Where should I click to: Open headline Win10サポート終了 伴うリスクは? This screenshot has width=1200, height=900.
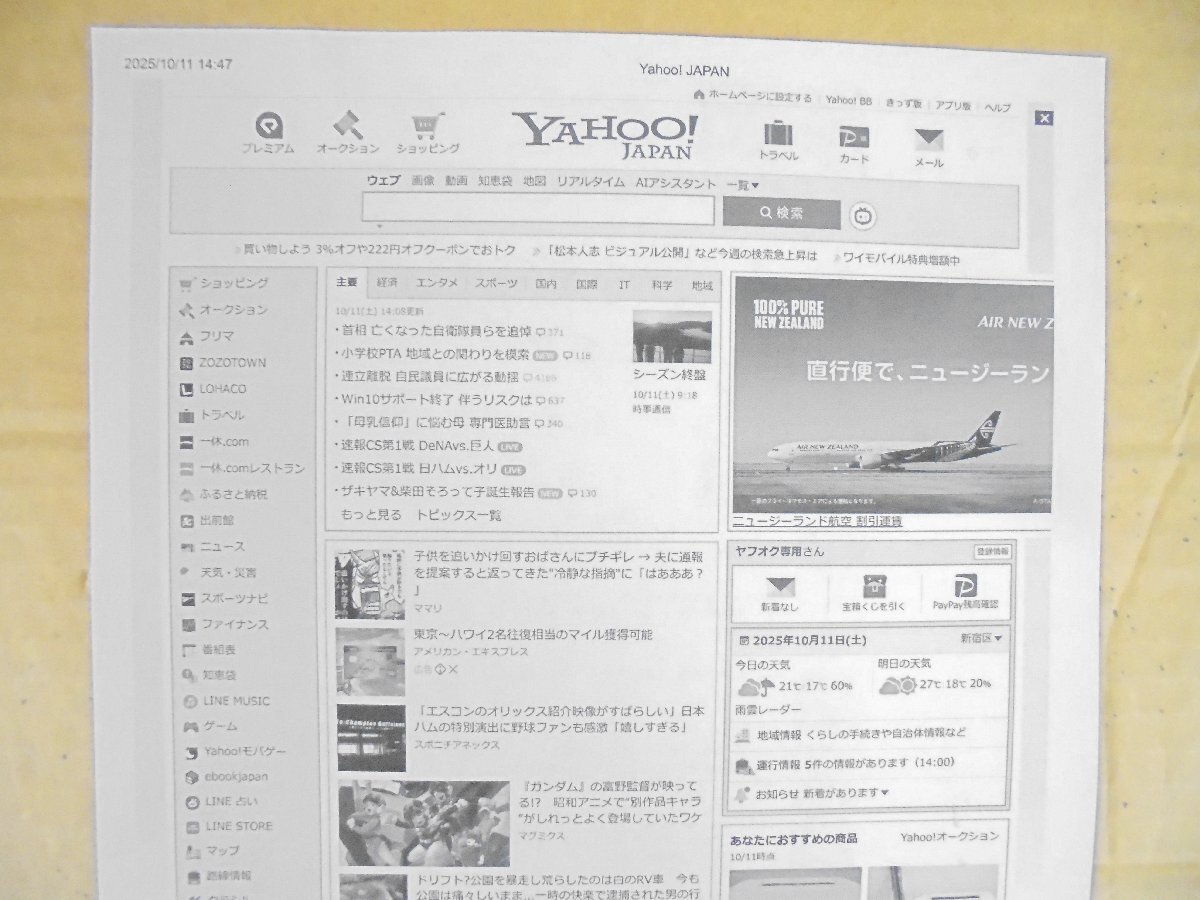tap(435, 399)
